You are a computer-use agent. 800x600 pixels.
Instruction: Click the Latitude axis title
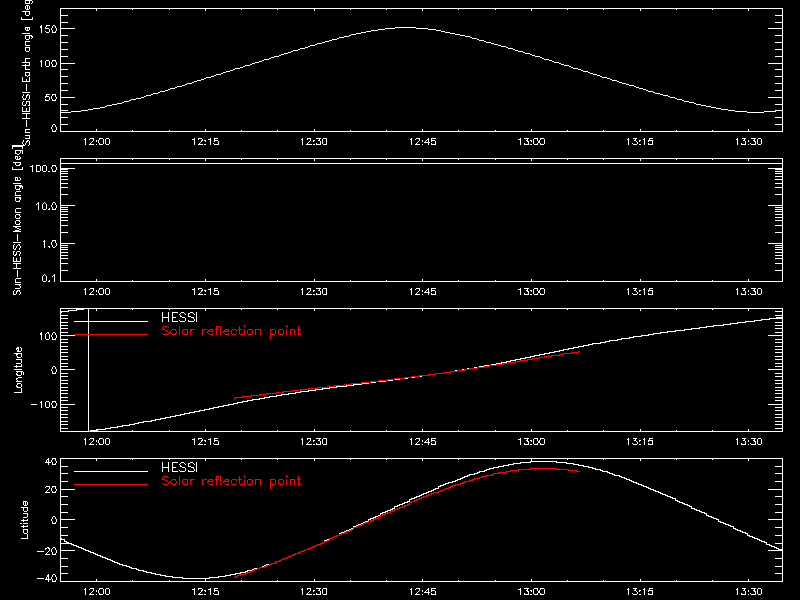[x=24, y=519]
